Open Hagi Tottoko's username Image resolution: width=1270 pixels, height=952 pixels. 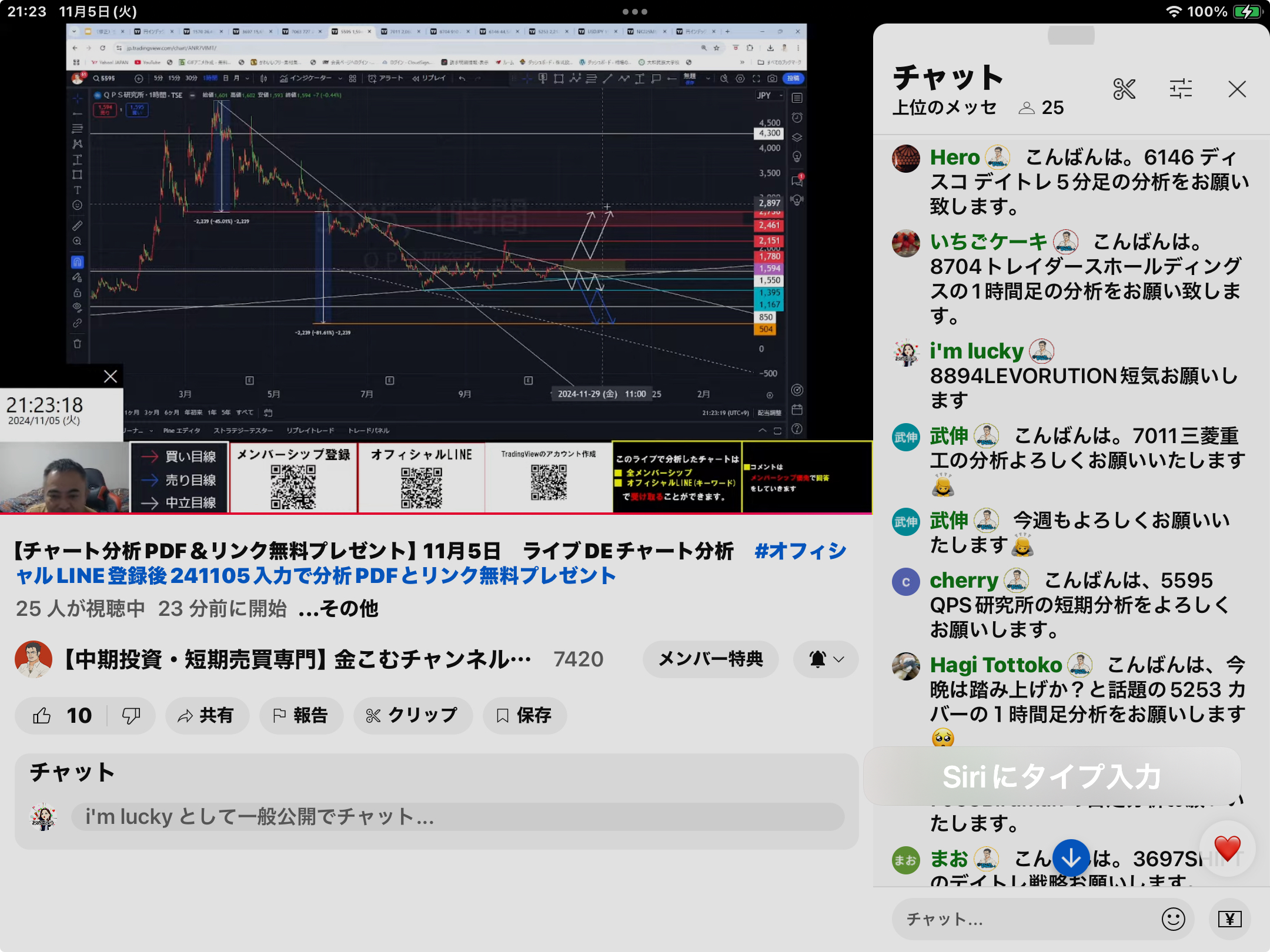[x=996, y=665]
